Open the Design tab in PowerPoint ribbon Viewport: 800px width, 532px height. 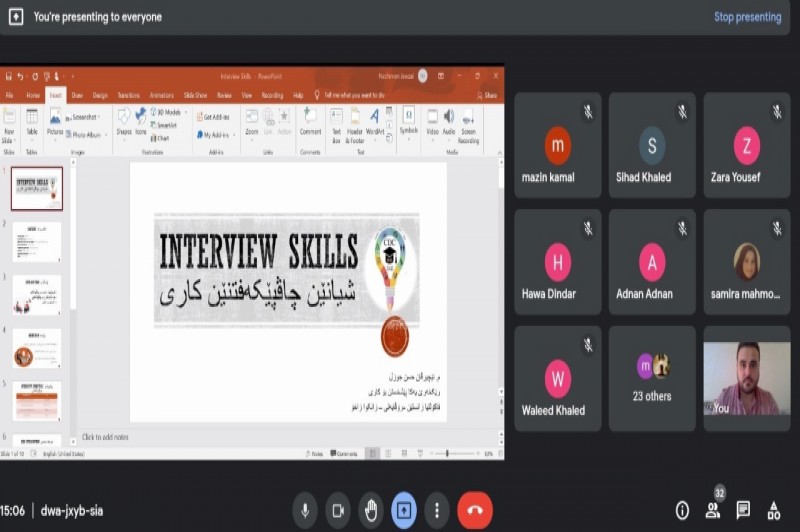[100, 95]
